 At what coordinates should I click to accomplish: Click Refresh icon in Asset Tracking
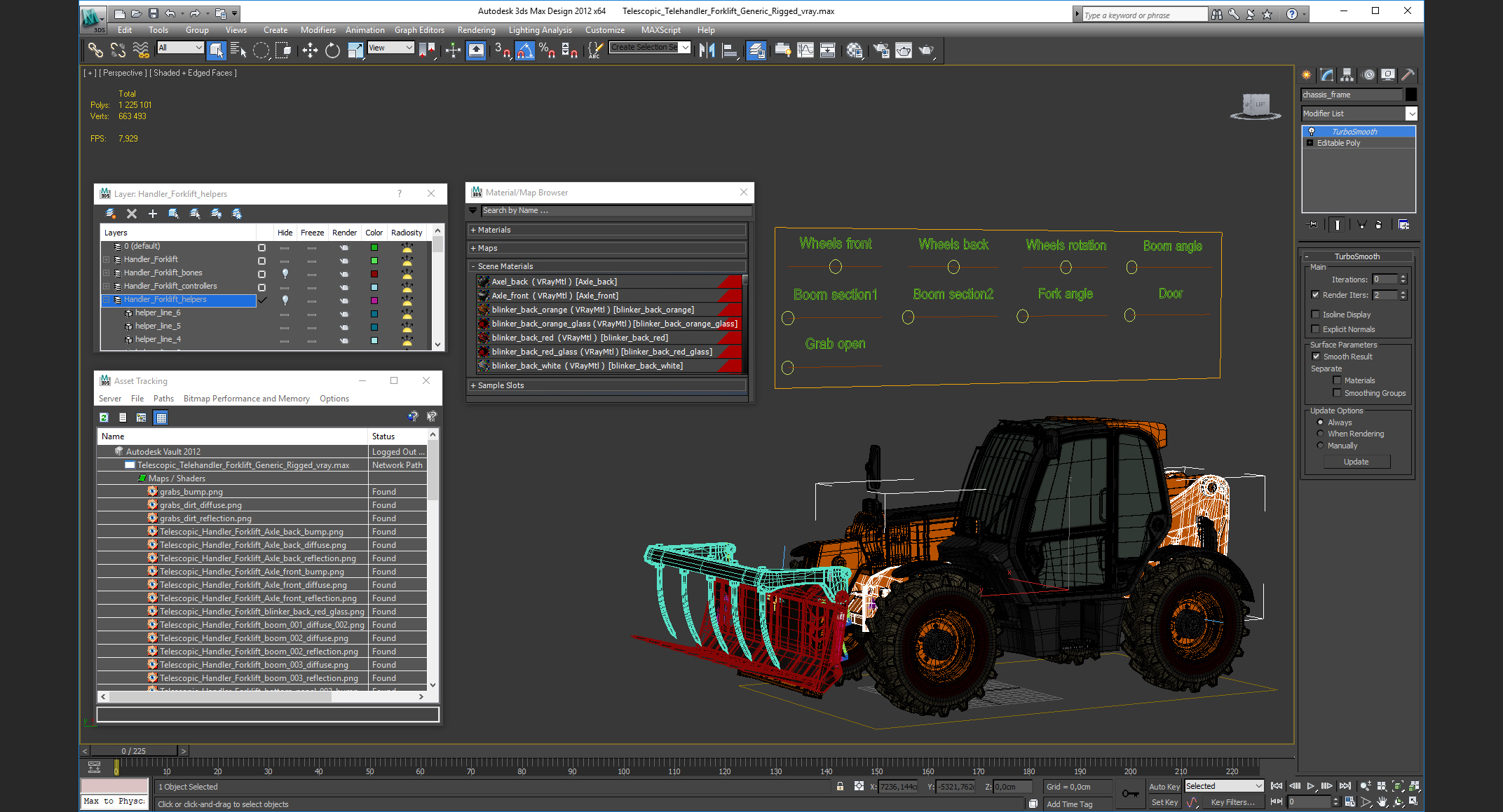104,418
